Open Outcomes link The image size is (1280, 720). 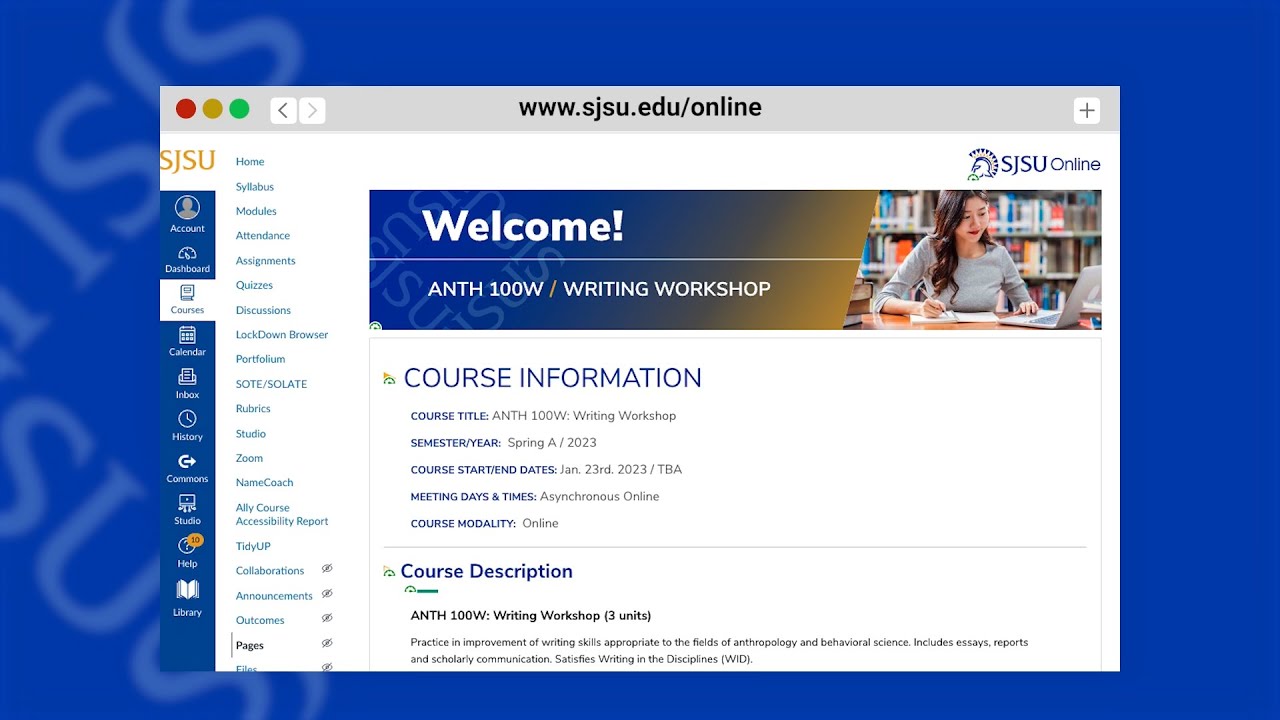260,621
